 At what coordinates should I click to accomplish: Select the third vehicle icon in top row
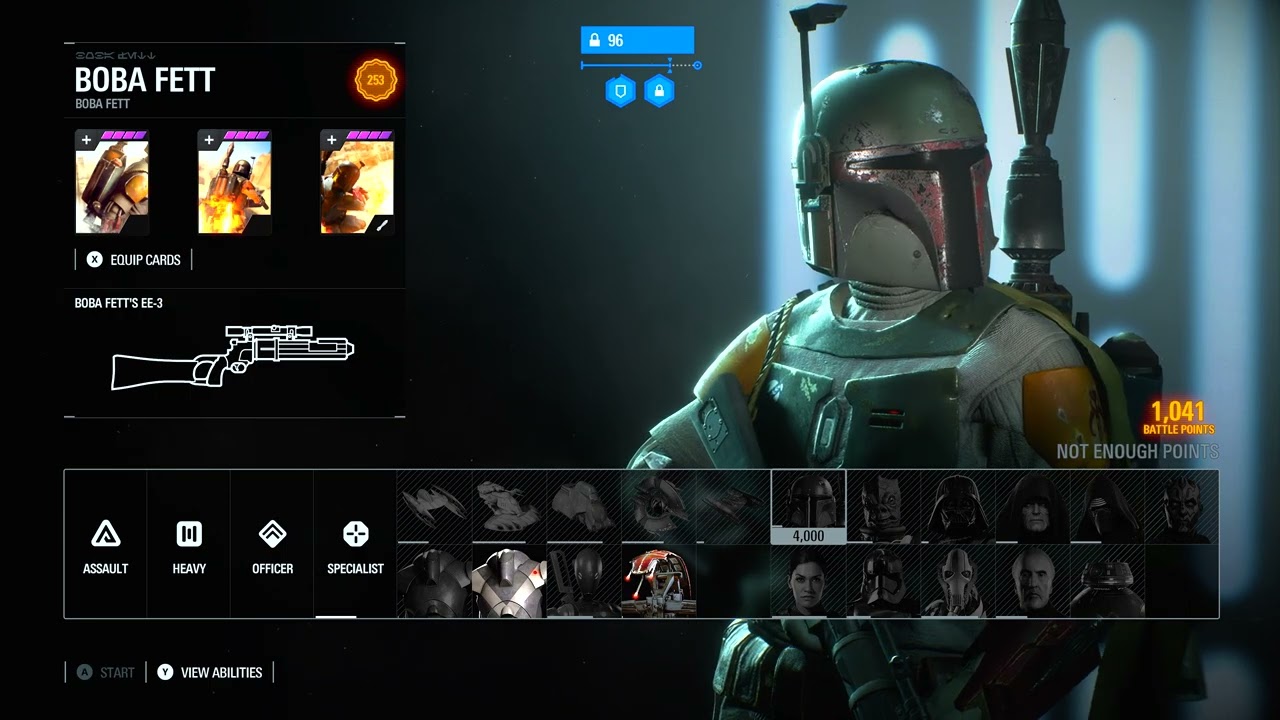pyautogui.click(x=584, y=507)
